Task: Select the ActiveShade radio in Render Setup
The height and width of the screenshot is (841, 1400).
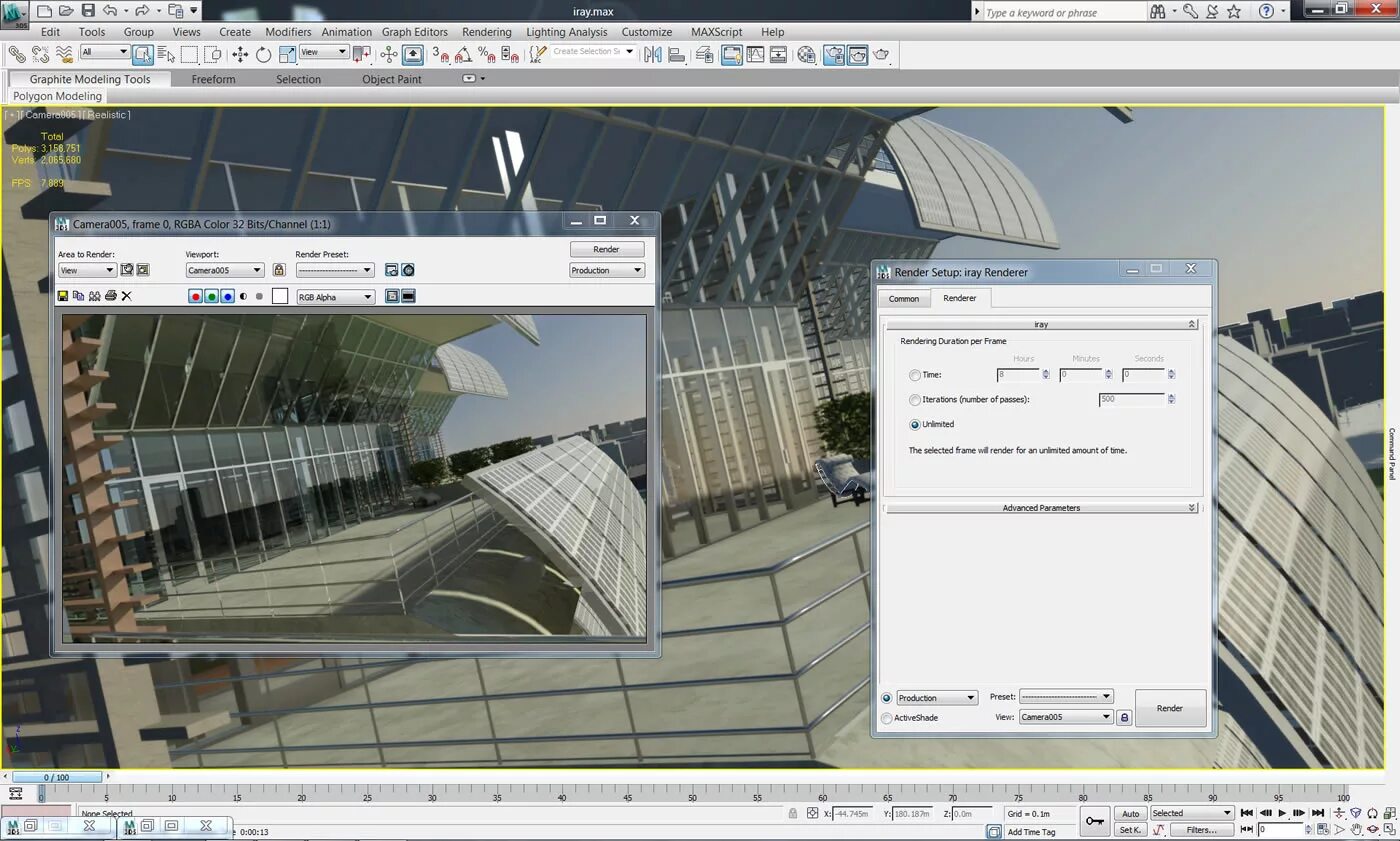Action: pos(887,718)
